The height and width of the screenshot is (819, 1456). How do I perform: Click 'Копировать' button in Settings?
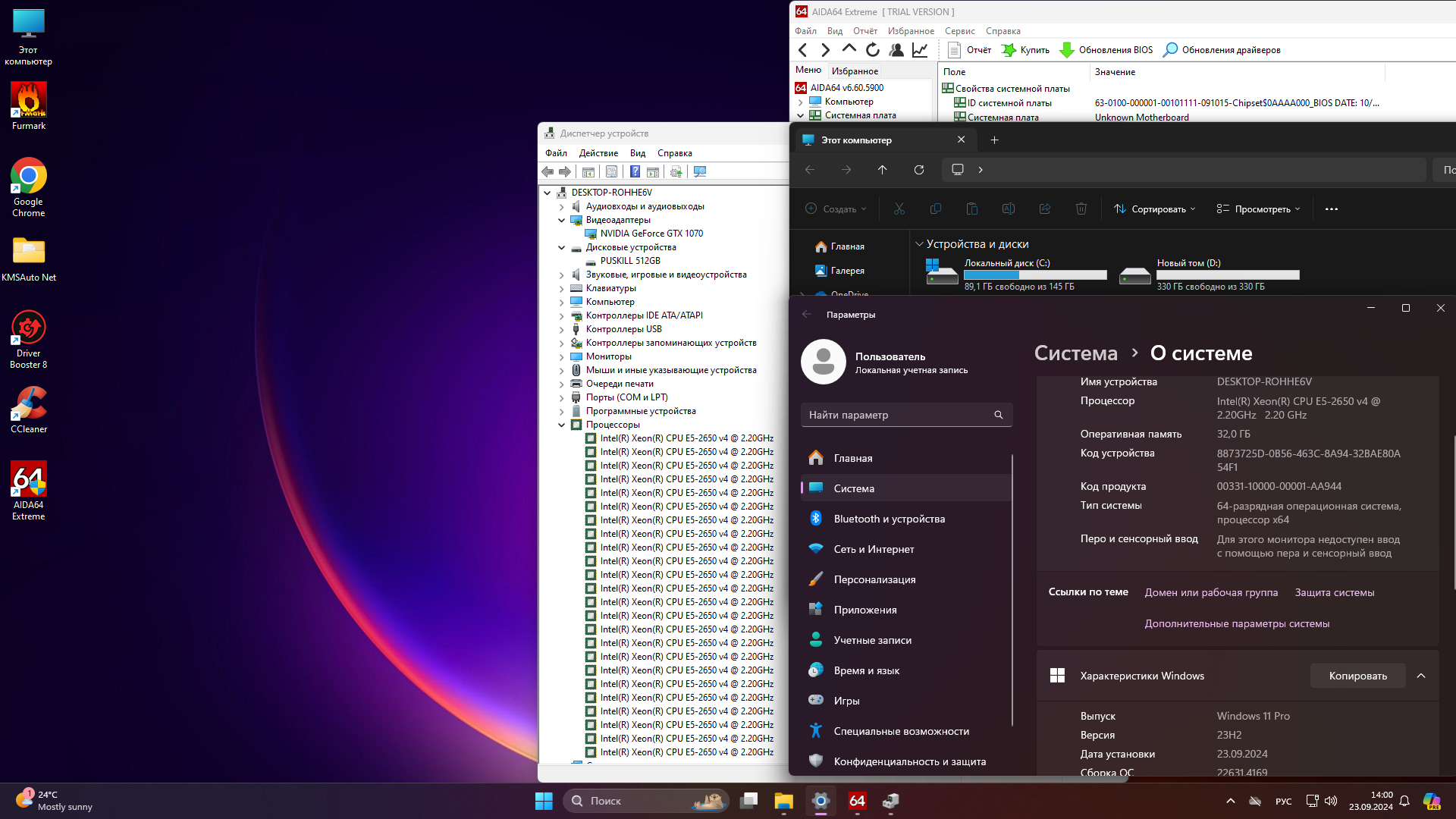coord(1357,676)
